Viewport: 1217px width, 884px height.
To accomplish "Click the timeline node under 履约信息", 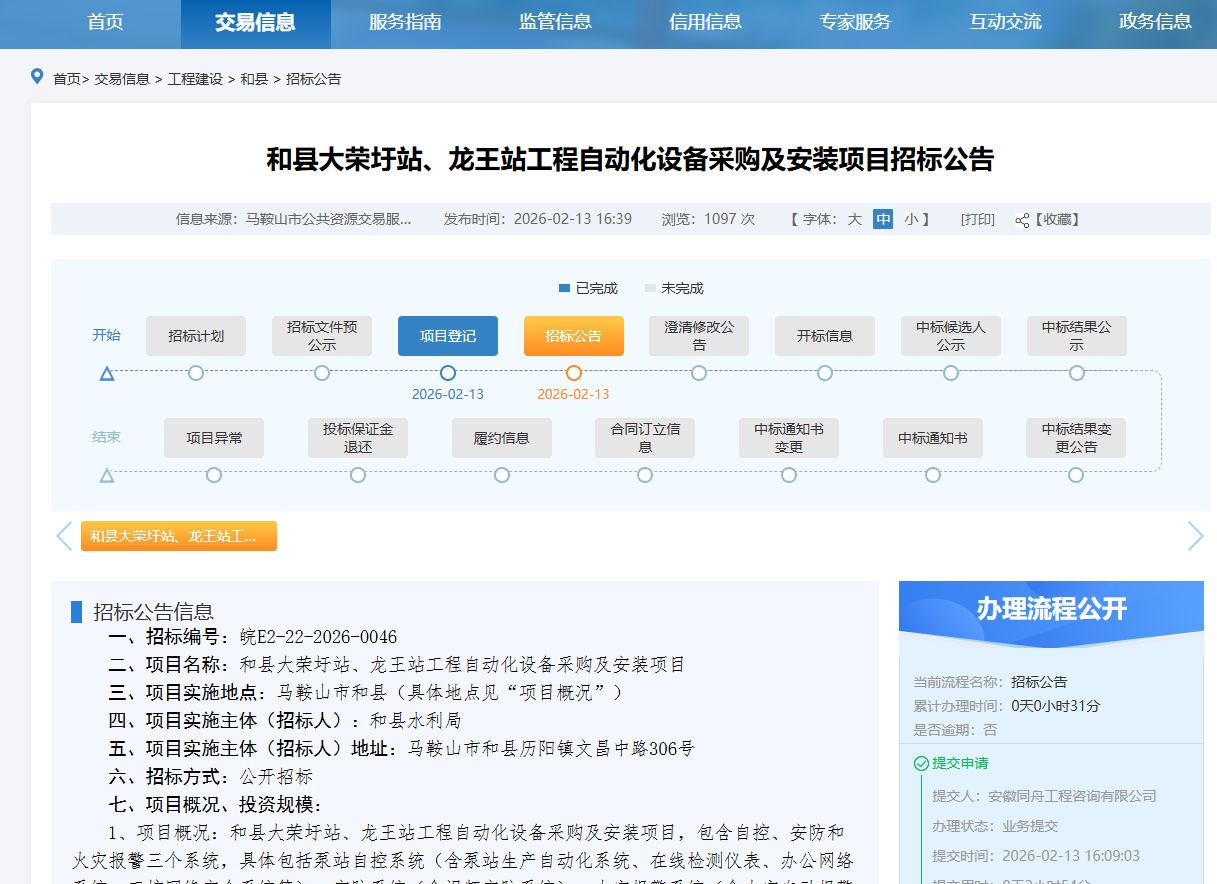I will 502,475.
